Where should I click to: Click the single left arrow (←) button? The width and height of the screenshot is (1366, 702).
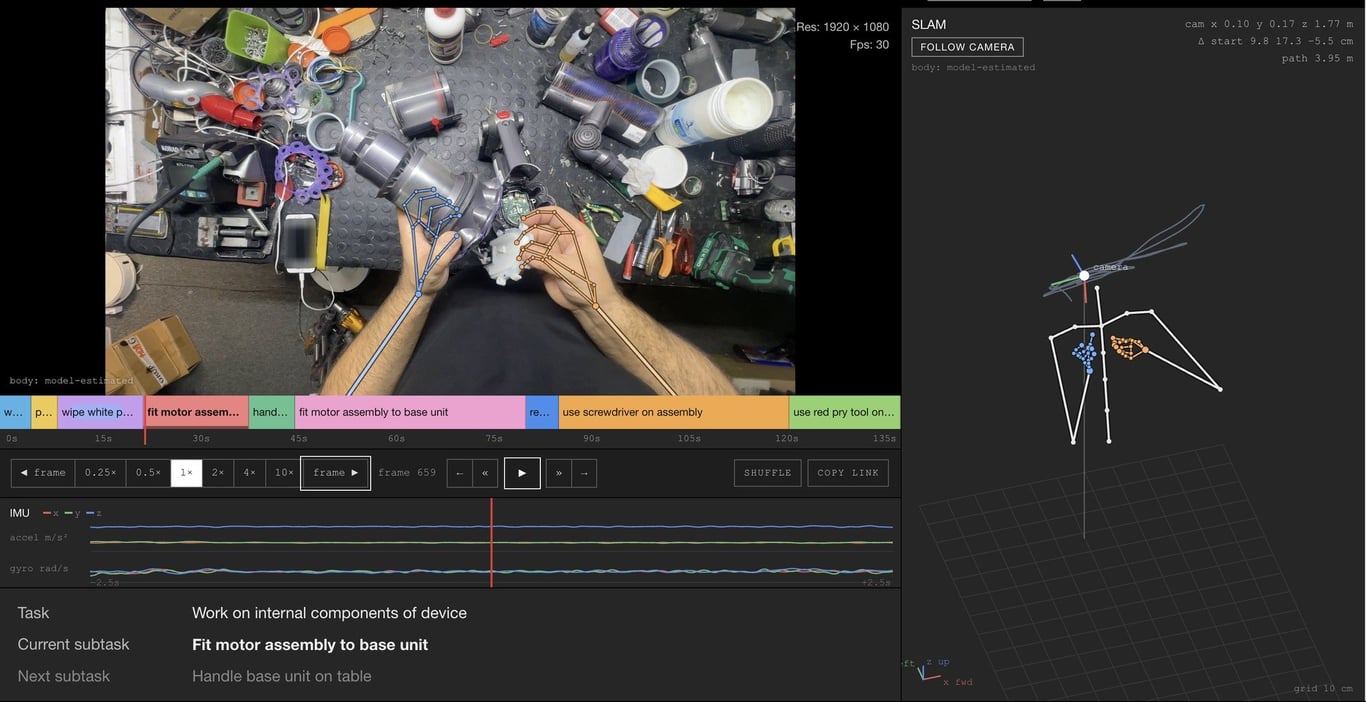pyautogui.click(x=459, y=473)
